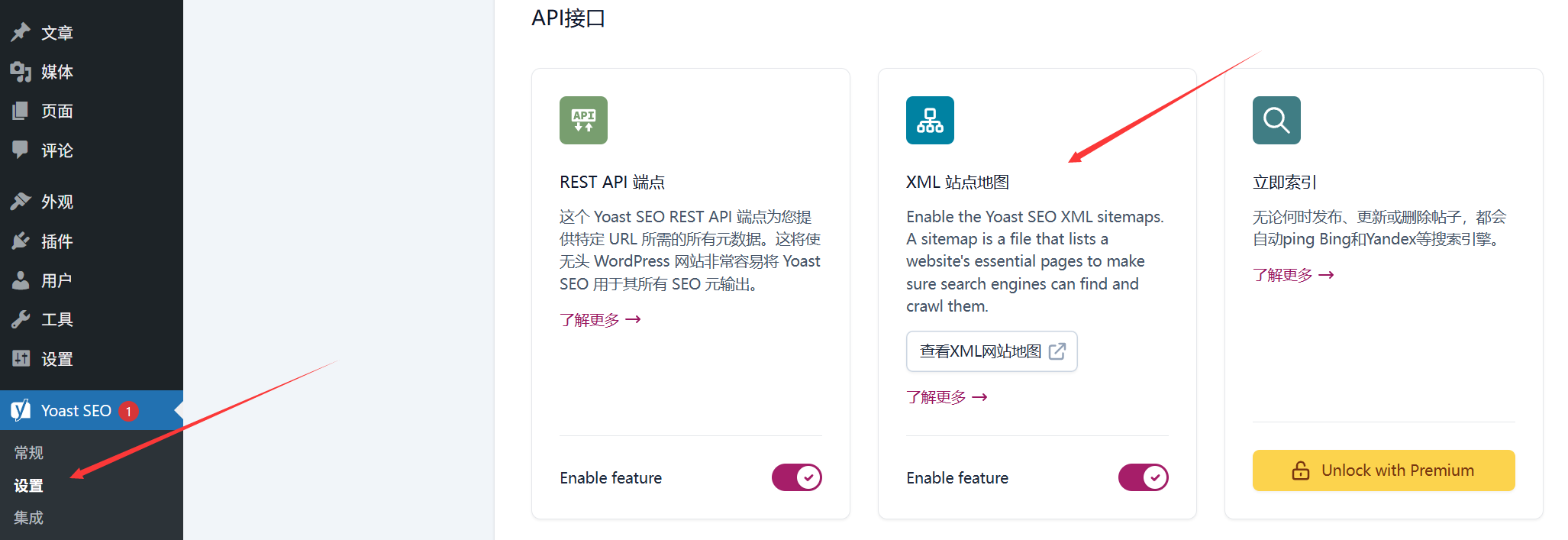Click the wrench icon next to 工具

coord(21,319)
